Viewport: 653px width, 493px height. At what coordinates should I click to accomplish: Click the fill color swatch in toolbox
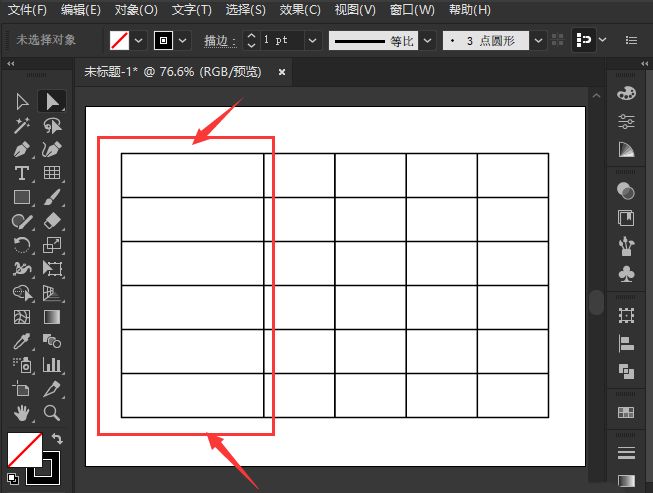(x=25, y=448)
